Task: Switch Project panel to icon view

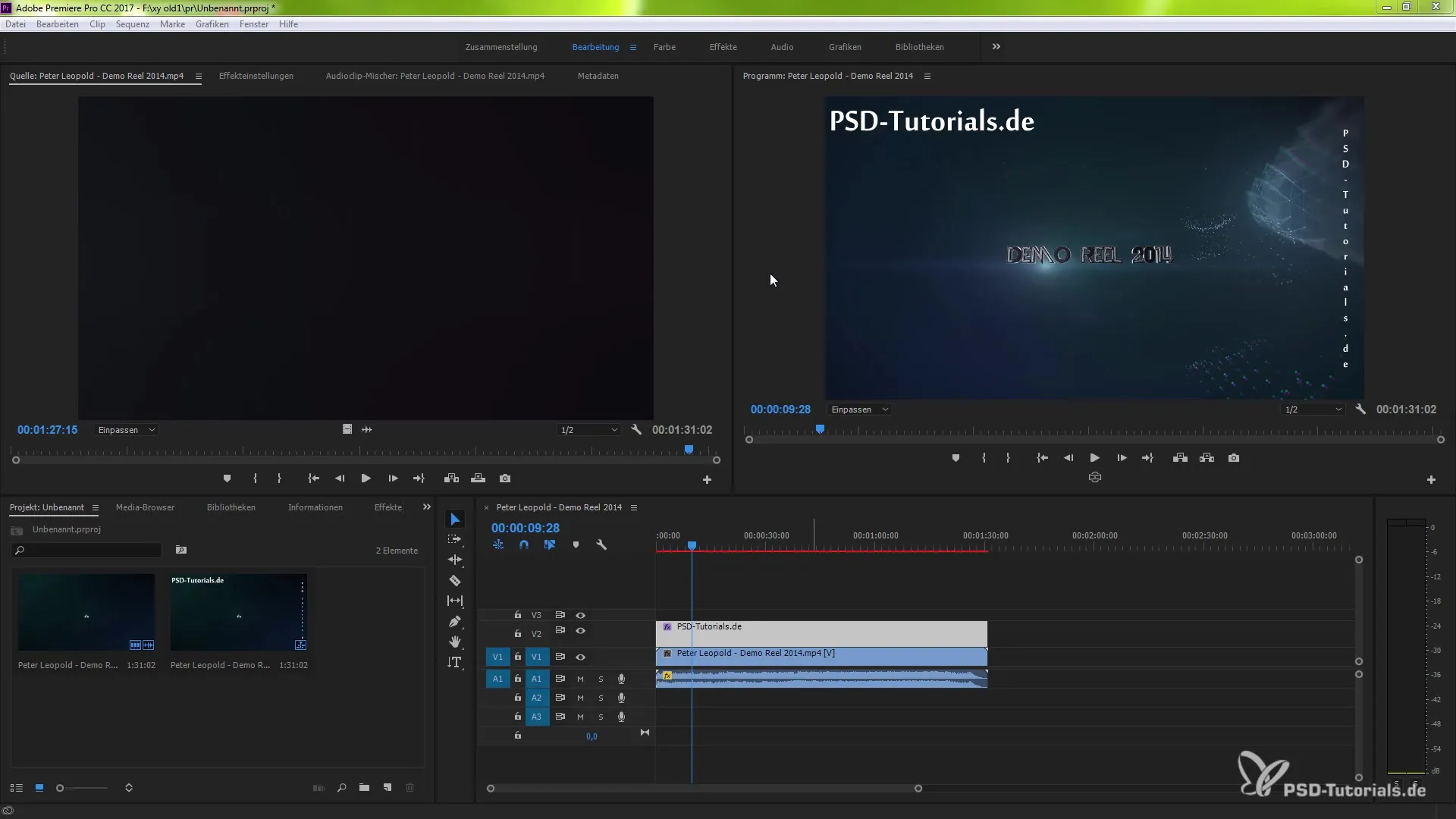Action: (x=39, y=788)
